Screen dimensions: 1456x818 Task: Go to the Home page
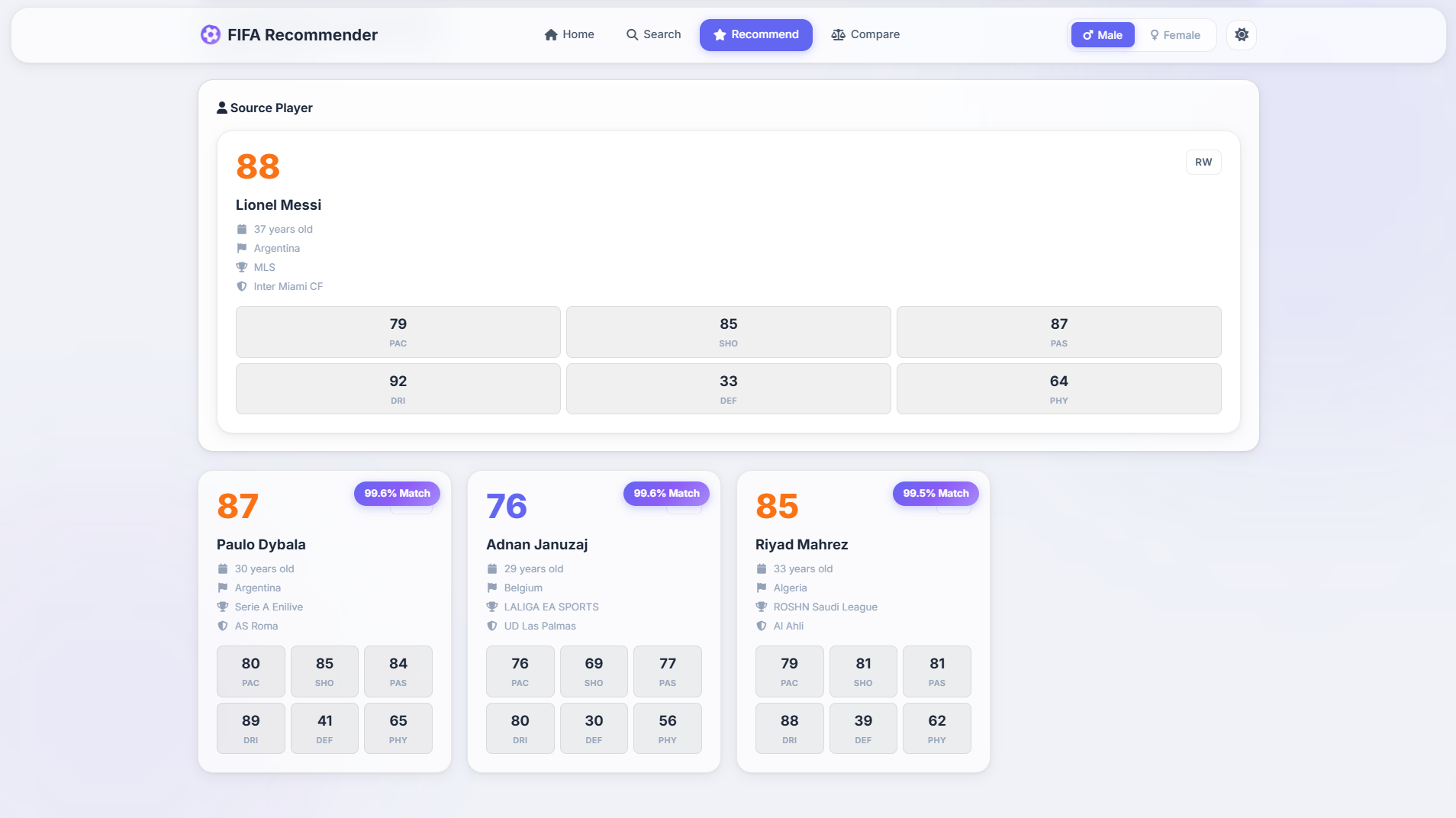[569, 34]
